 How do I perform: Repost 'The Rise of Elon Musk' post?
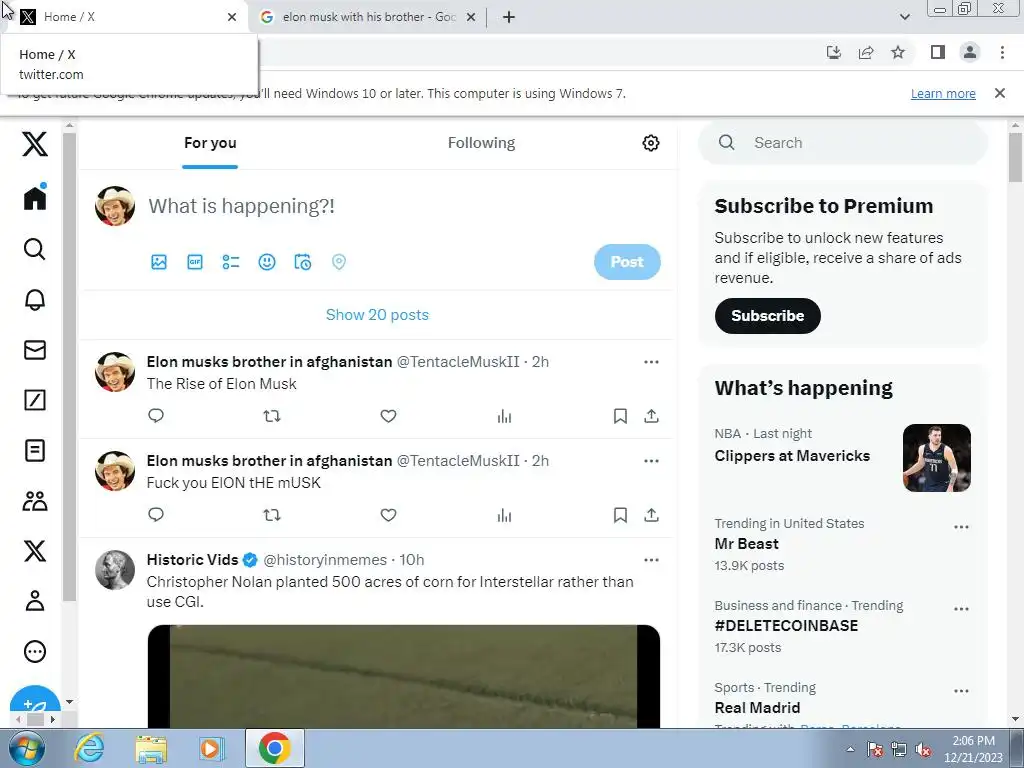(x=272, y=415)
